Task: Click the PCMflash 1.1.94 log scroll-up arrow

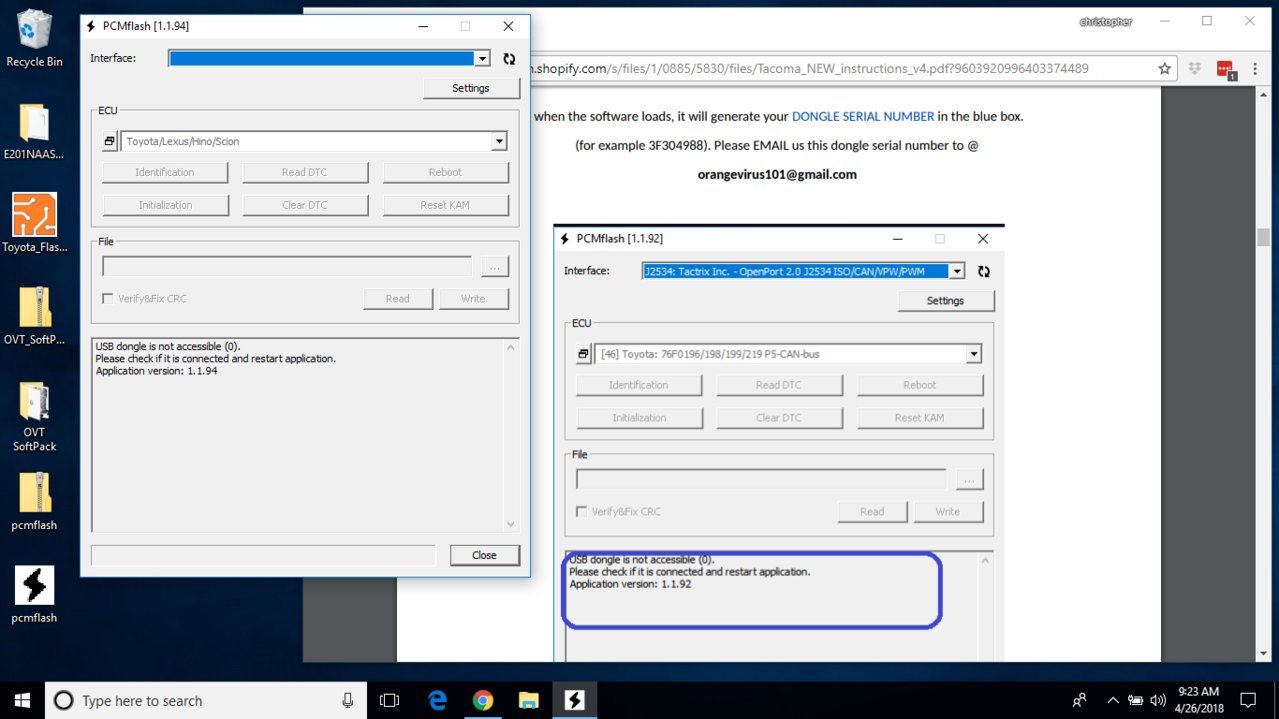Action: pyautogui.click(x=511, y=348)
